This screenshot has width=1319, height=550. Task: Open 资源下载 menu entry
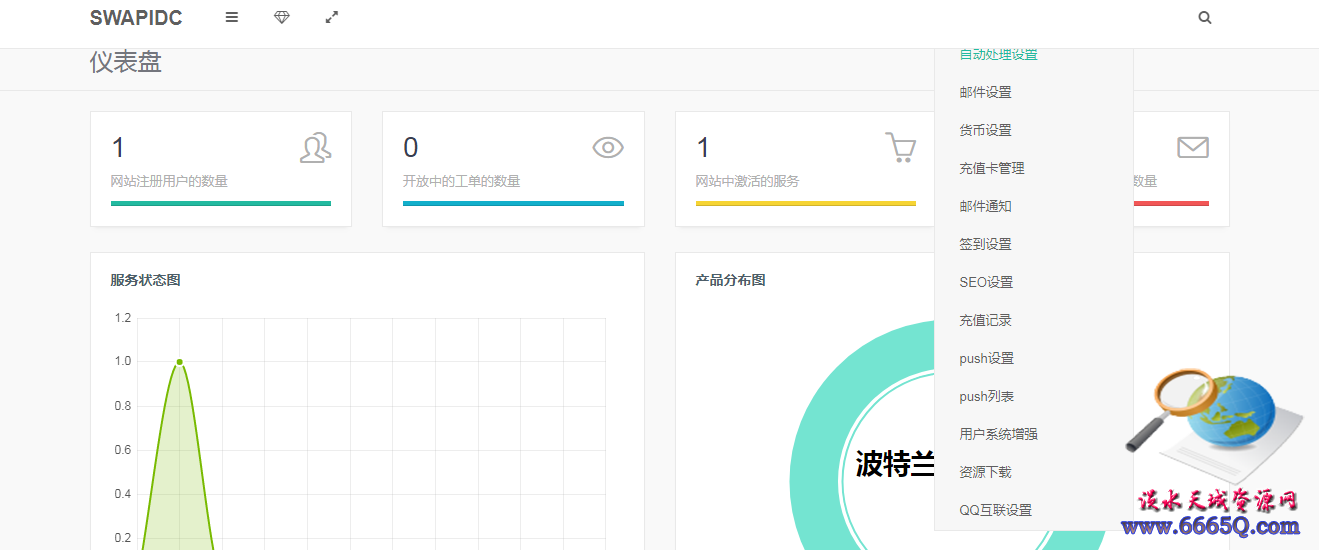pyautogui.click(x=986, y=472)
